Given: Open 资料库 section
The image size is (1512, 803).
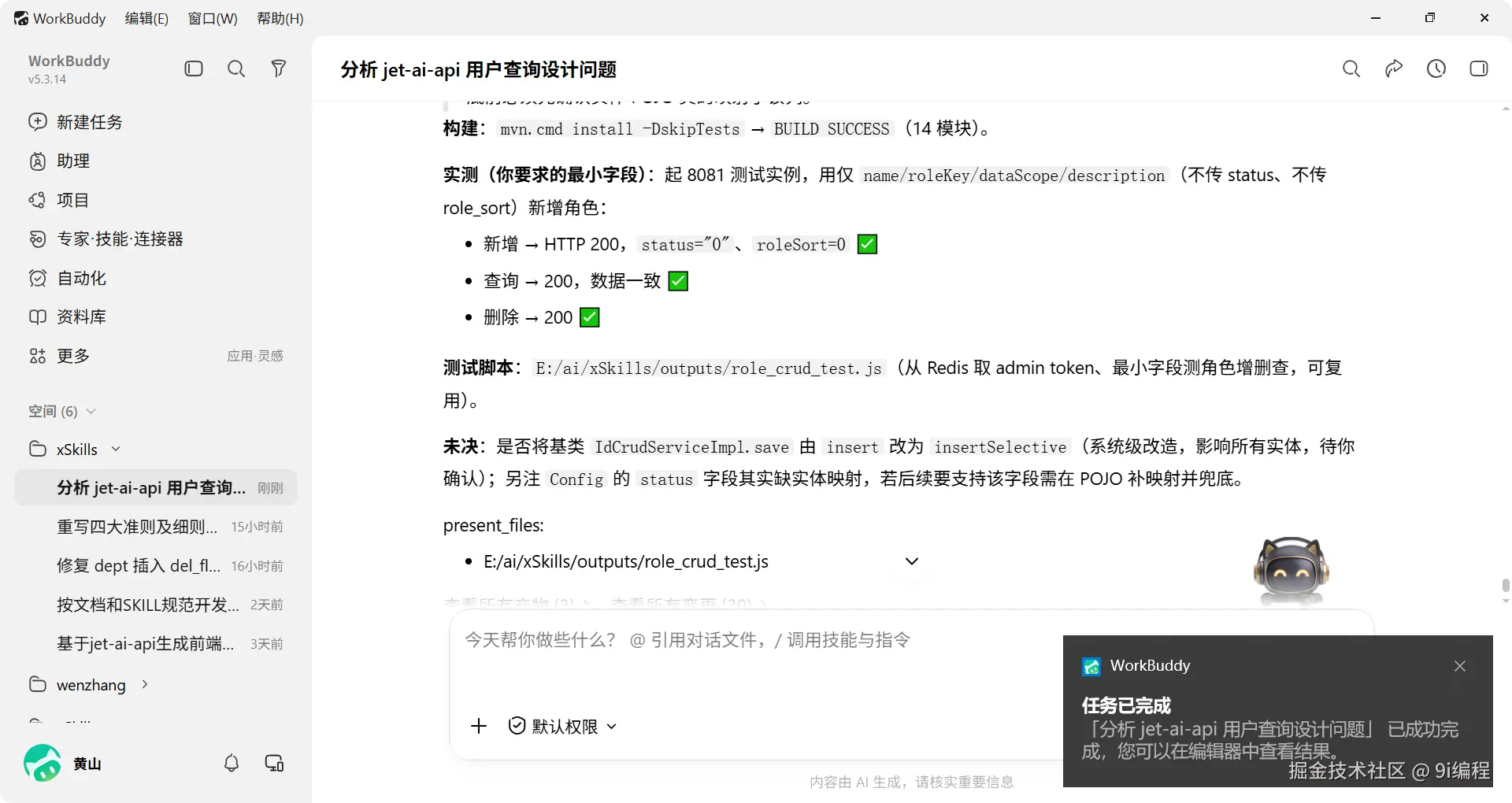Looking at the screenshot, I should tap(156, 316).
